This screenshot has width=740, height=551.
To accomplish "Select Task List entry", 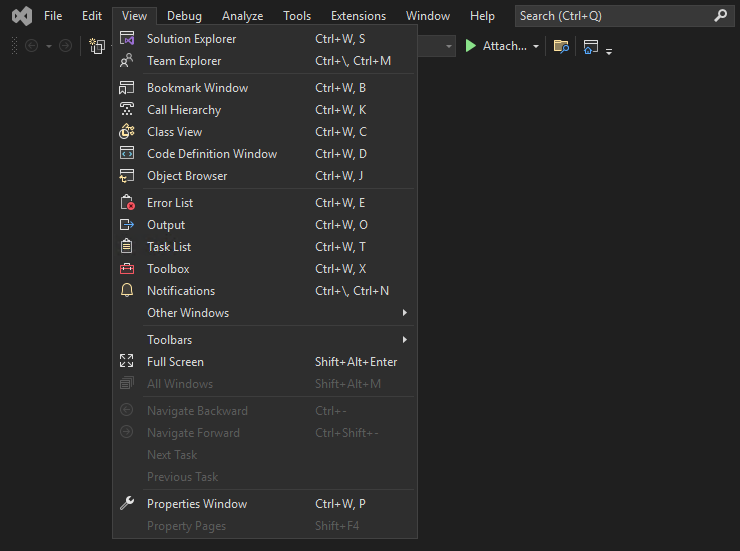I will click(x=265, y=247).
